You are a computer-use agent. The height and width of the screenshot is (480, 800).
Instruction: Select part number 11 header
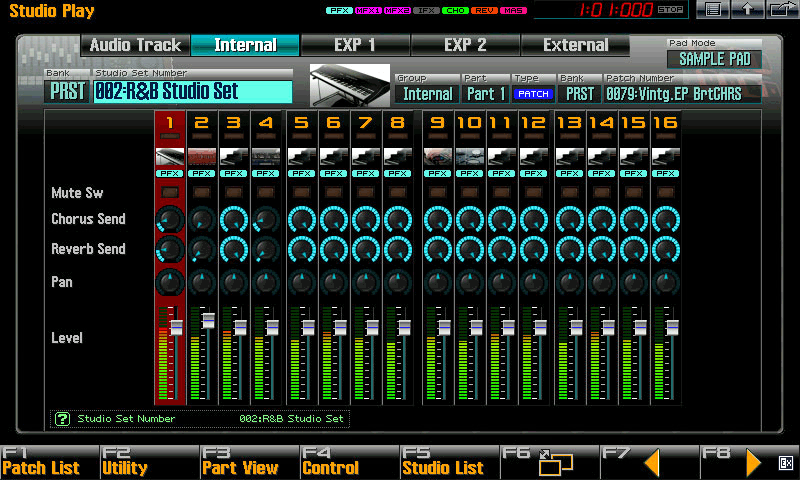click(x=502, y=123)
